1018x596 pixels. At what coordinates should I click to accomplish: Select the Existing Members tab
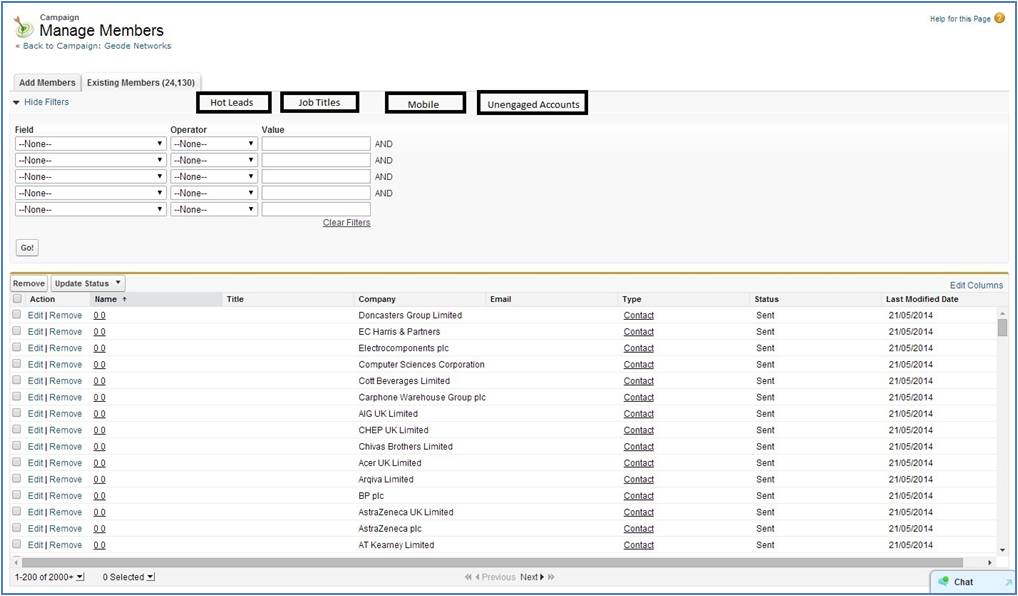click(140, 83)
